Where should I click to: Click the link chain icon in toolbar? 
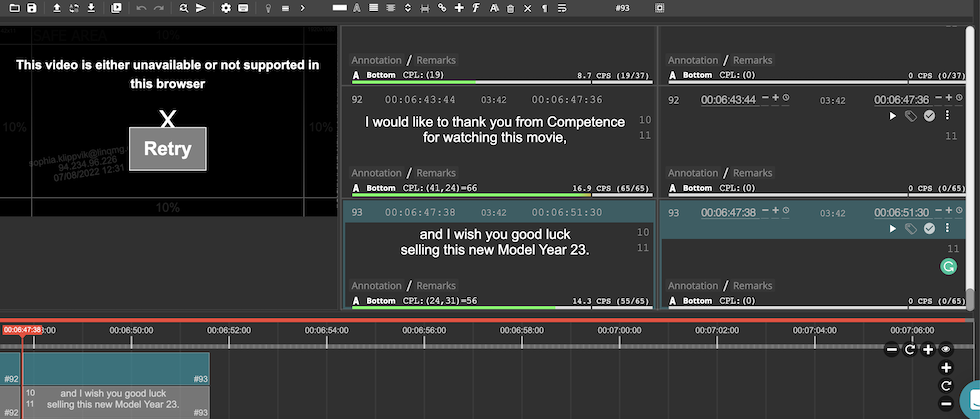(x=442, y=8)
